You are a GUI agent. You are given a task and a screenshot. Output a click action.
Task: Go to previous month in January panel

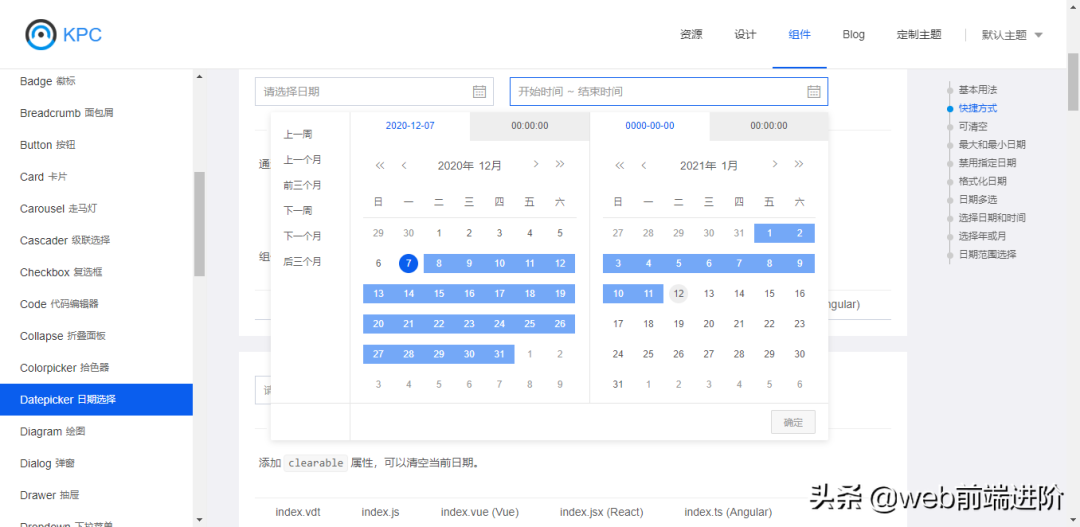coord(644,165)
